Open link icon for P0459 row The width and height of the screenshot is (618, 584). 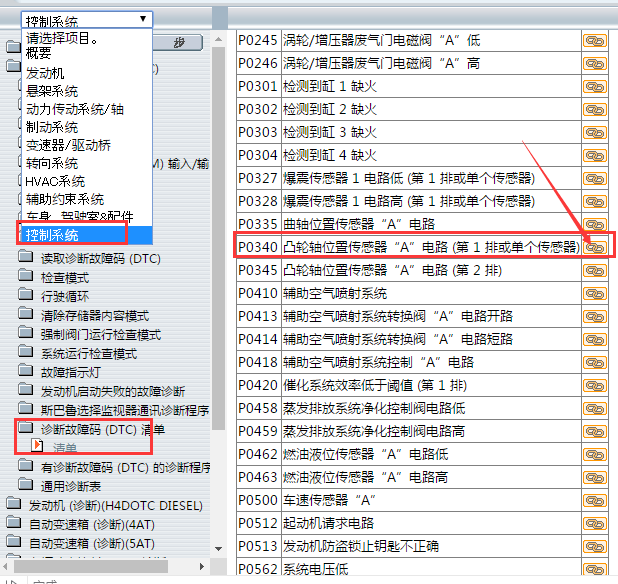tap(595, 431)
